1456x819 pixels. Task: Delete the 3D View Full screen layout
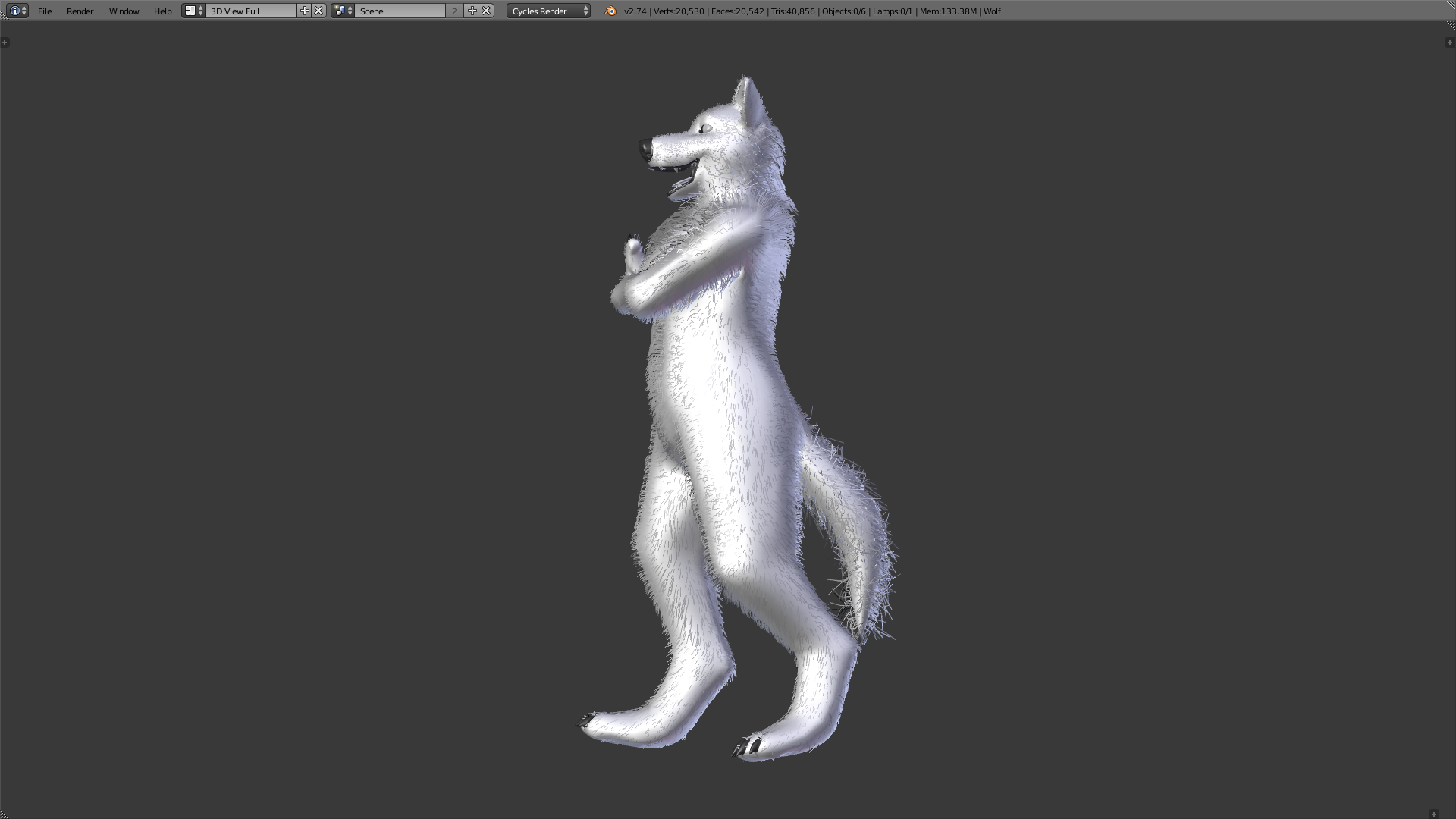coord(319,11)
